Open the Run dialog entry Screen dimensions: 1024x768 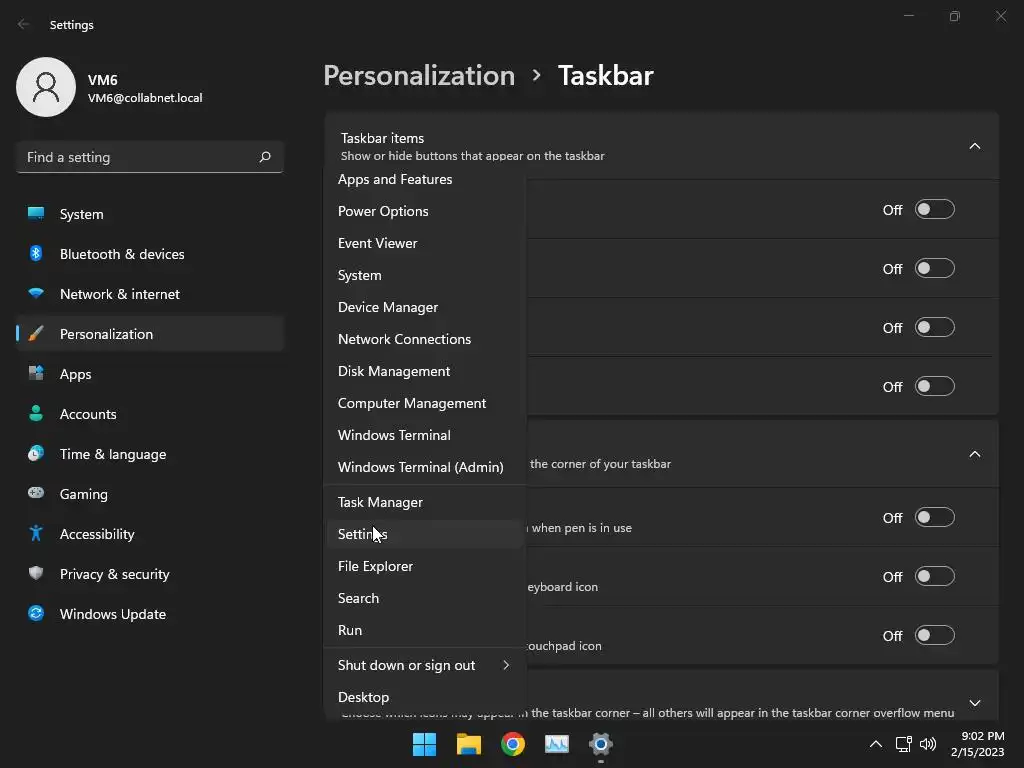[424, 630]
